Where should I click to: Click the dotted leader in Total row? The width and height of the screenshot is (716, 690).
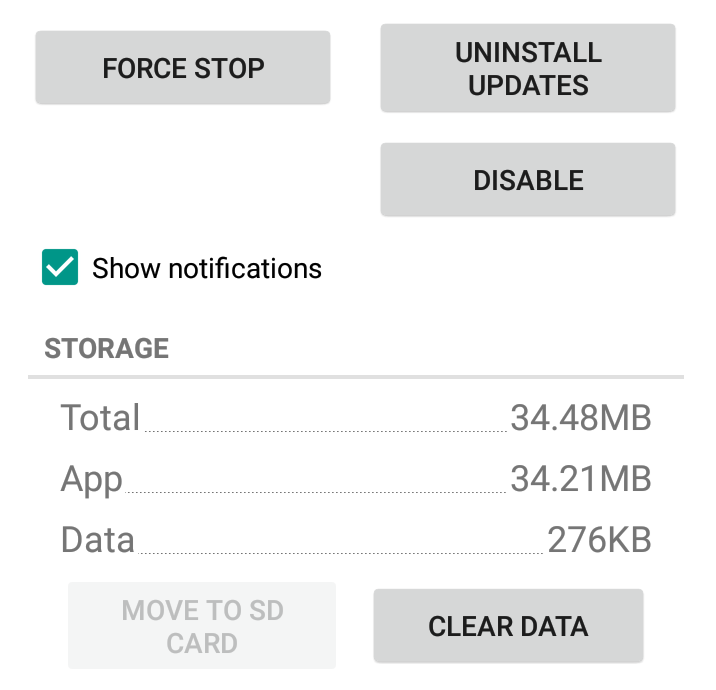click(x=325, y=431)
